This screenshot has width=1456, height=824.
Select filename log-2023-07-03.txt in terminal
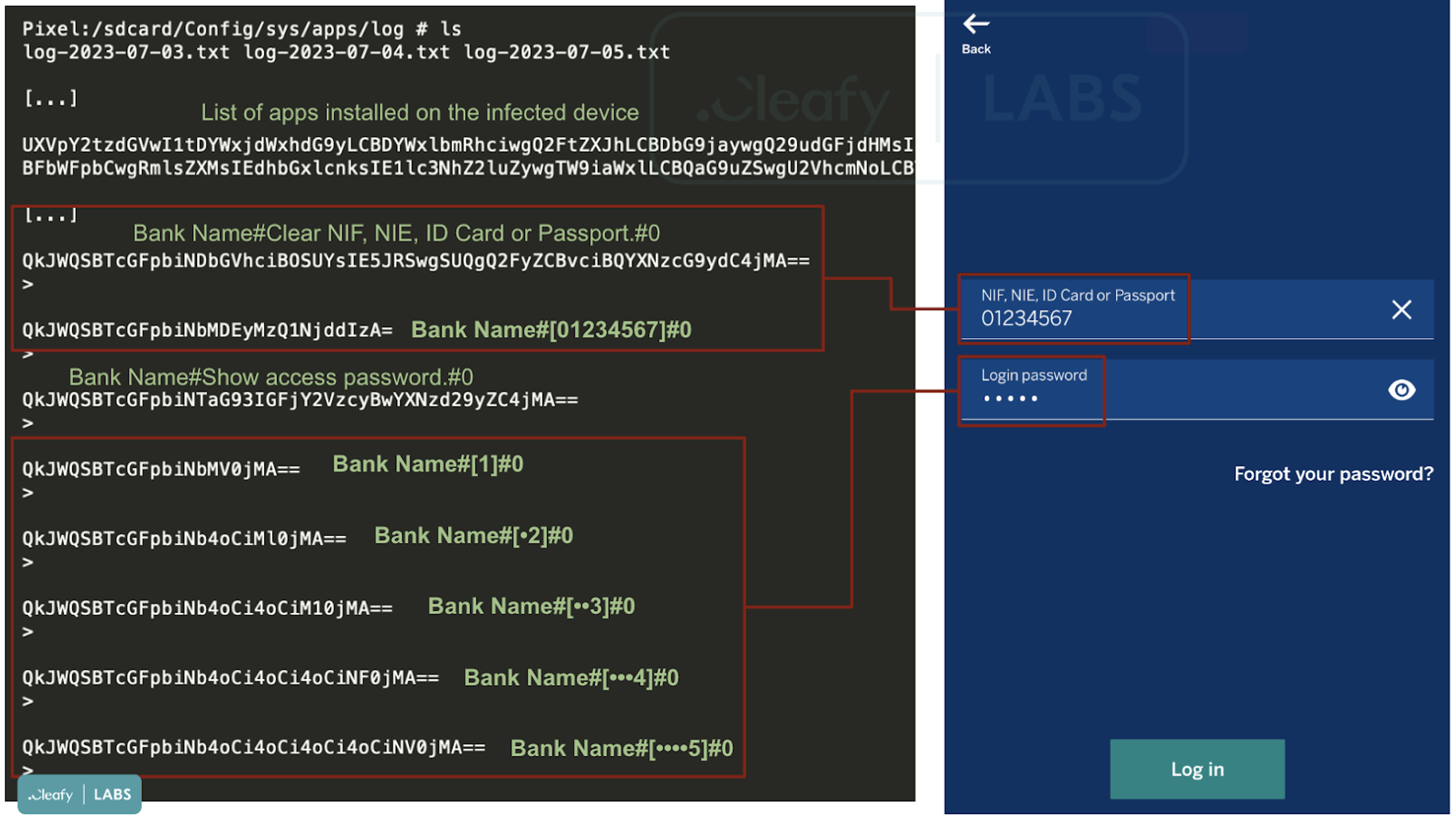coord(125,52)
